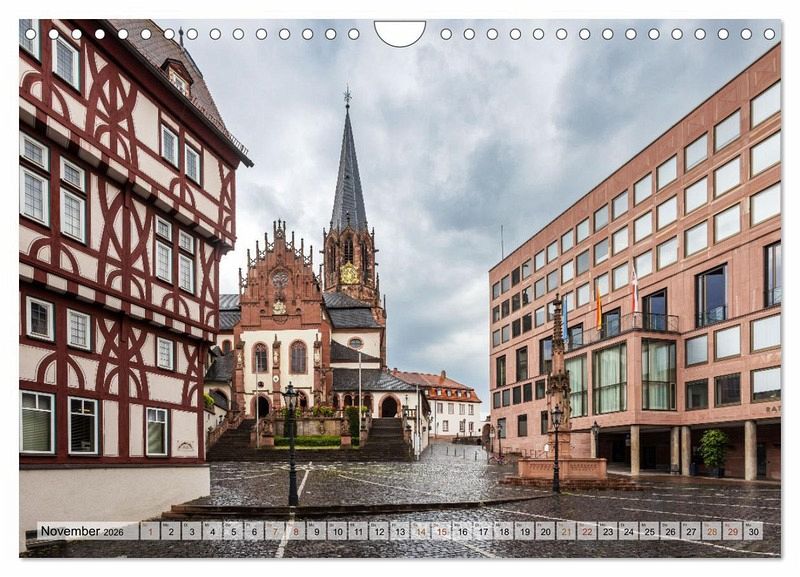Image resolution: width=800 pixels, height=577 pixels.
Task: Select day 9 in the calendar strip
Action: (x=317, y=531)
